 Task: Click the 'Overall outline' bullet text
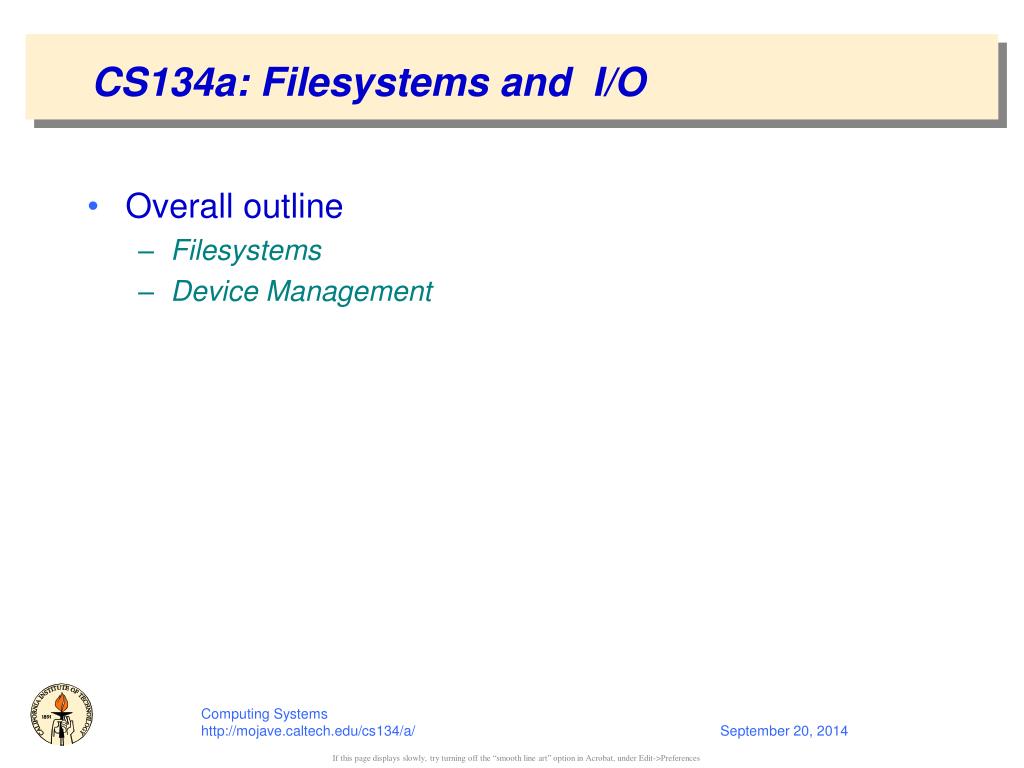[x=234, y=206]
